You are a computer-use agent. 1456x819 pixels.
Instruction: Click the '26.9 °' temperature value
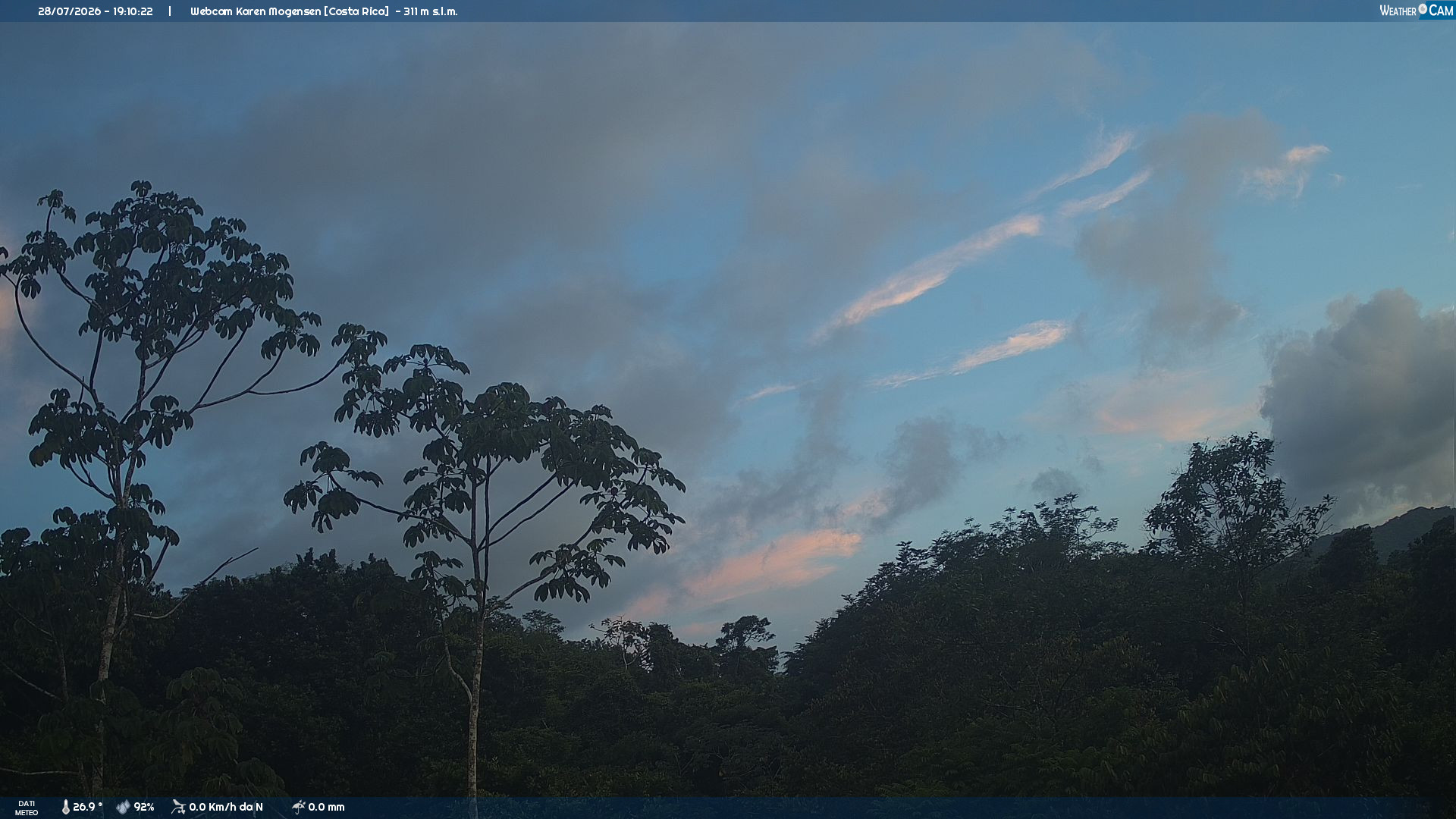tap(87, 807)
